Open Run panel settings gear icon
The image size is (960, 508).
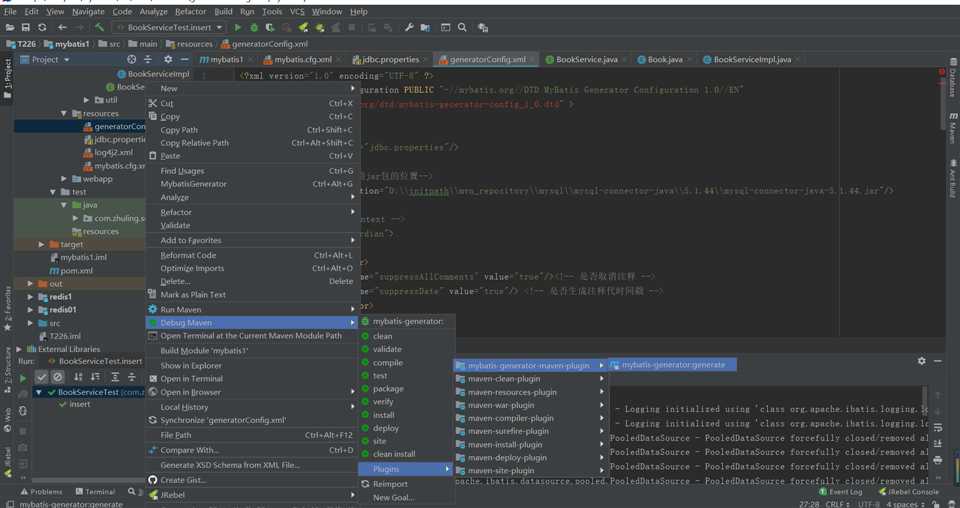click(922, 361)
